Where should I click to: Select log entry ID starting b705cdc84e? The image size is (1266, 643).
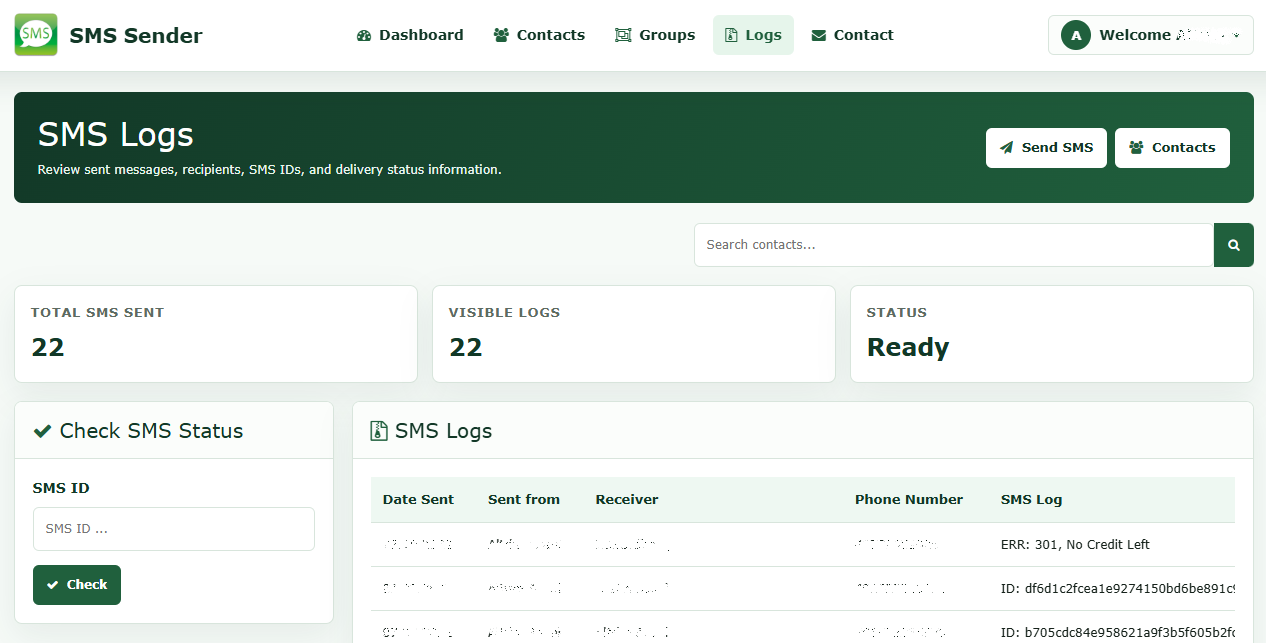1117,633
